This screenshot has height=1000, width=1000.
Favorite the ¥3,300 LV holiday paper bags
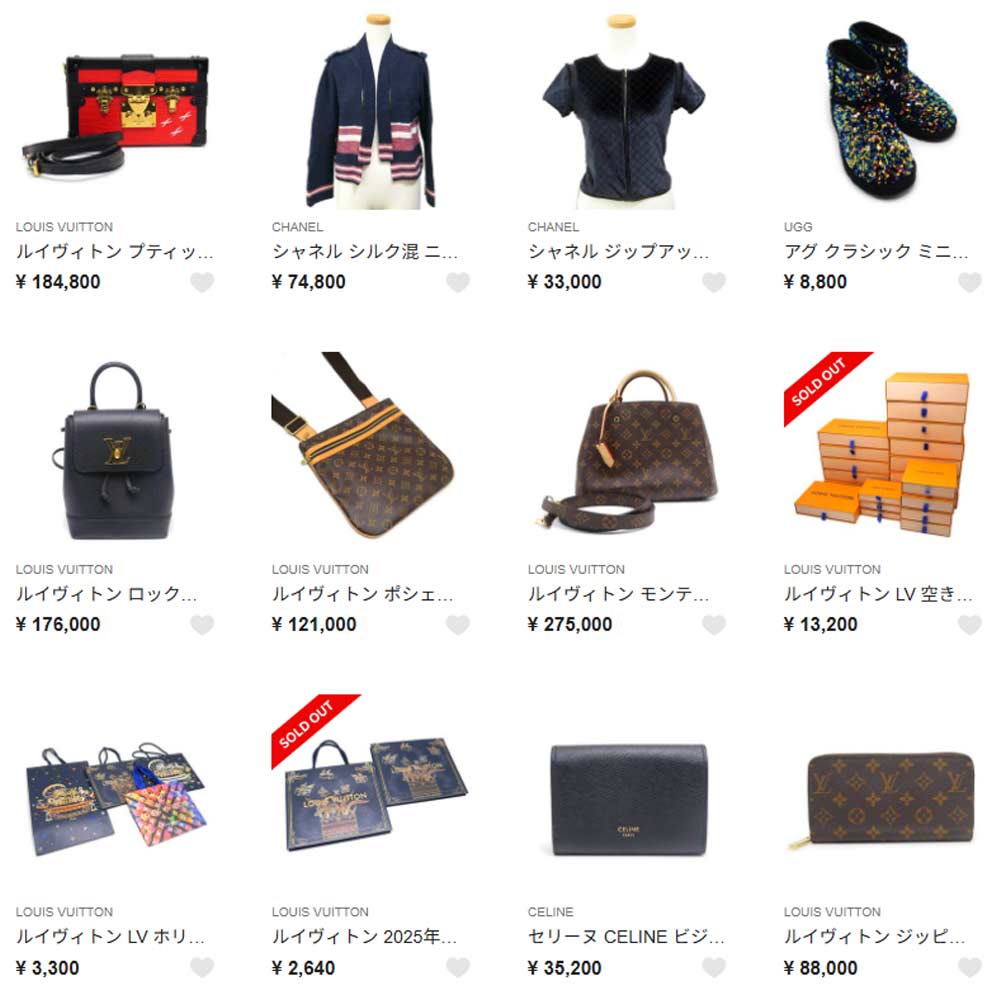click(202, 967)
